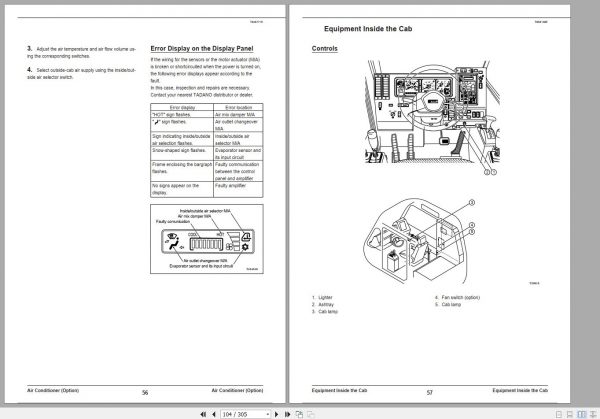The height and width of the screenshot is (419, 600).
Task: Switch to continuous page layout
Action: 570,414
